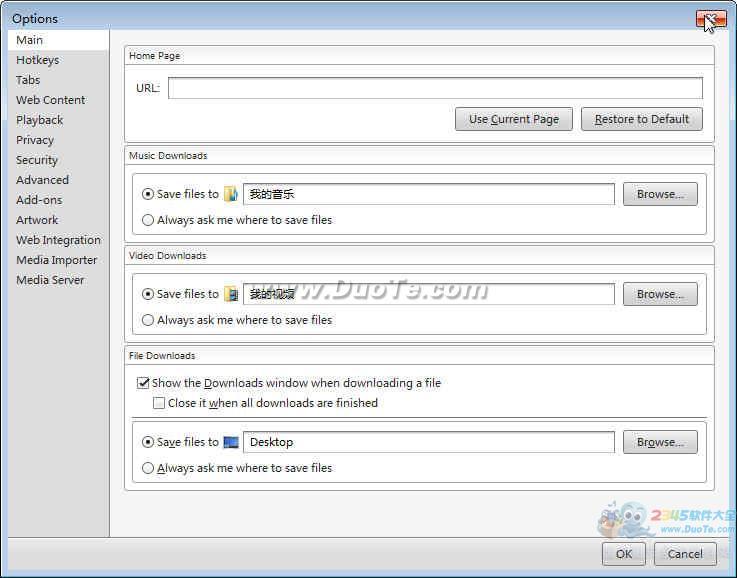This screenshot has width=737, height=578.
Task: Select Always ask where to save video files
Action: tap(148, 320)
